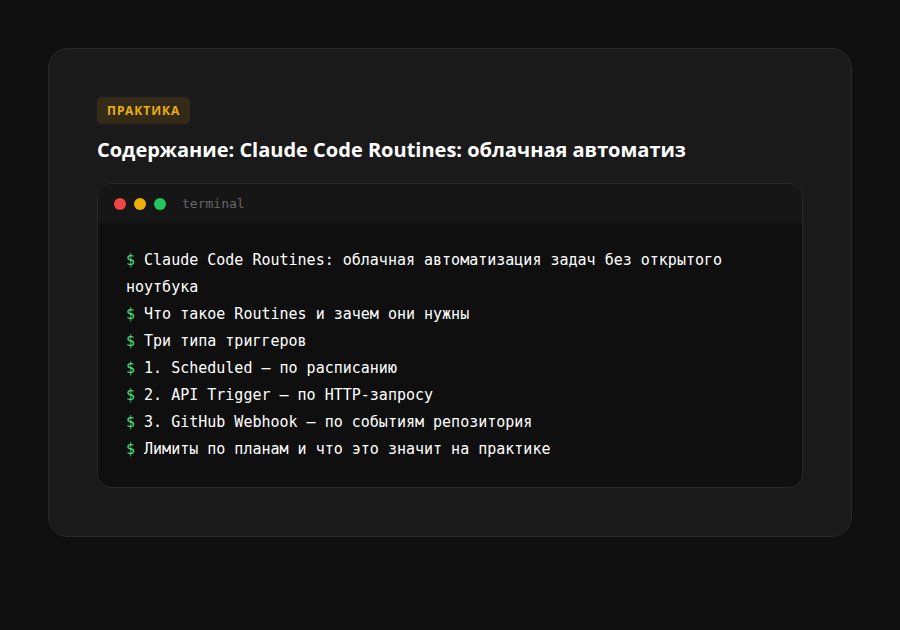Toggle the yellow dot to minimize the terminal

pyautogui.click(x=140, y=203)
